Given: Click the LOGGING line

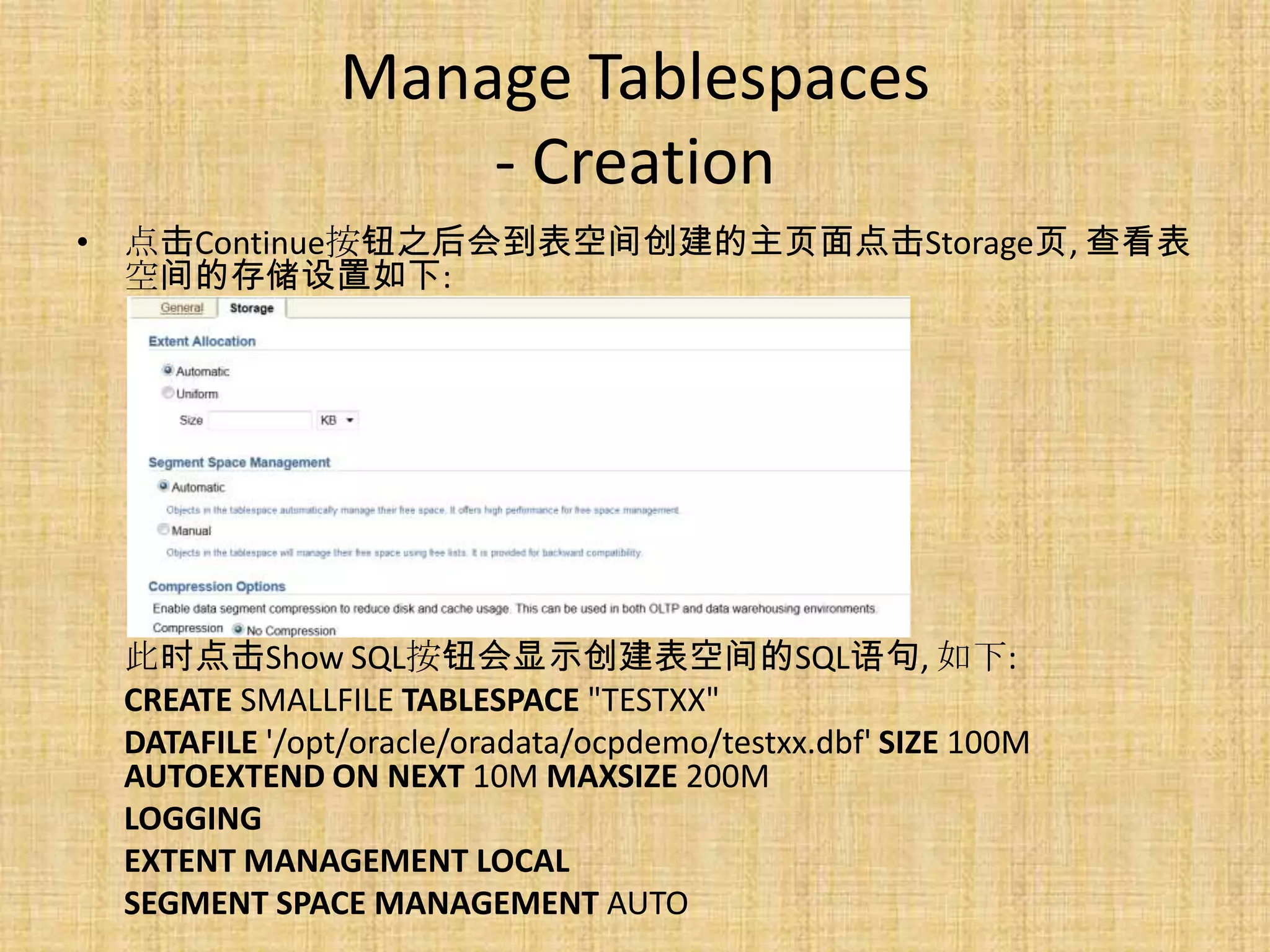Looking at the screenshot, I should pos(193,819).
